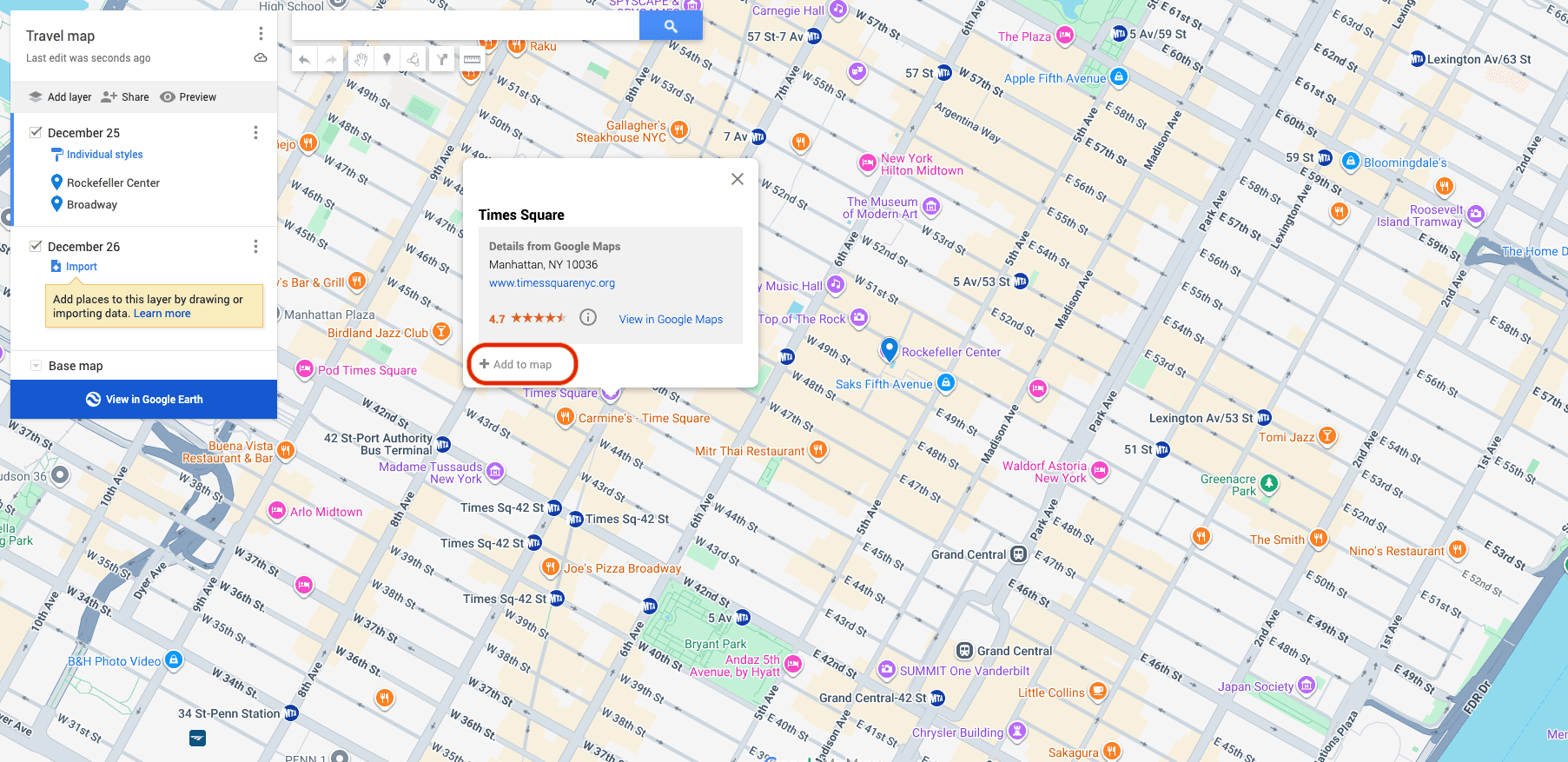This screenshot has width=1568, height=762.
Task: Click View in Google Maps link
Action: coord(671,320)
